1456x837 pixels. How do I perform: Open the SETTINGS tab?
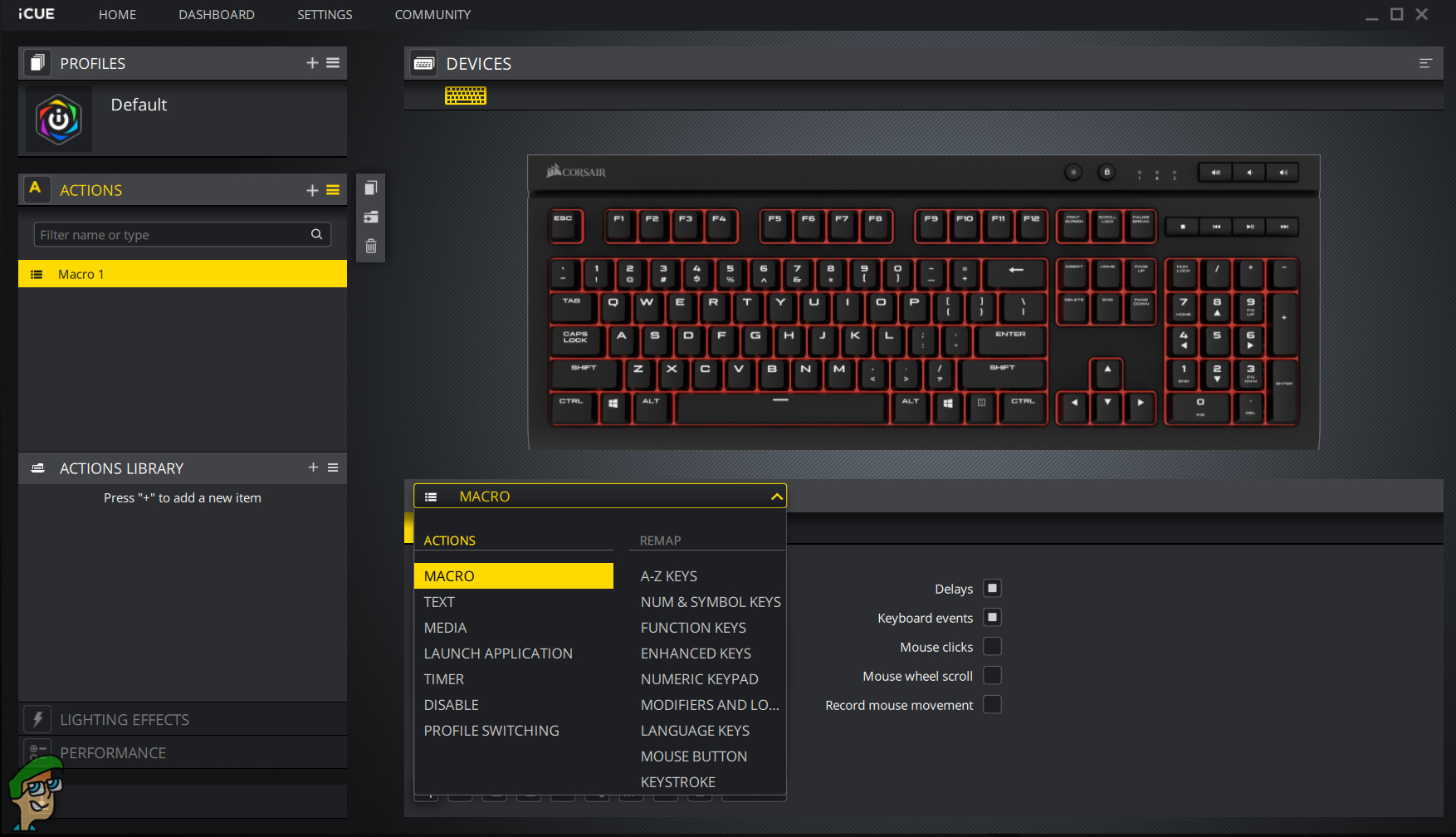click(325, 14)
